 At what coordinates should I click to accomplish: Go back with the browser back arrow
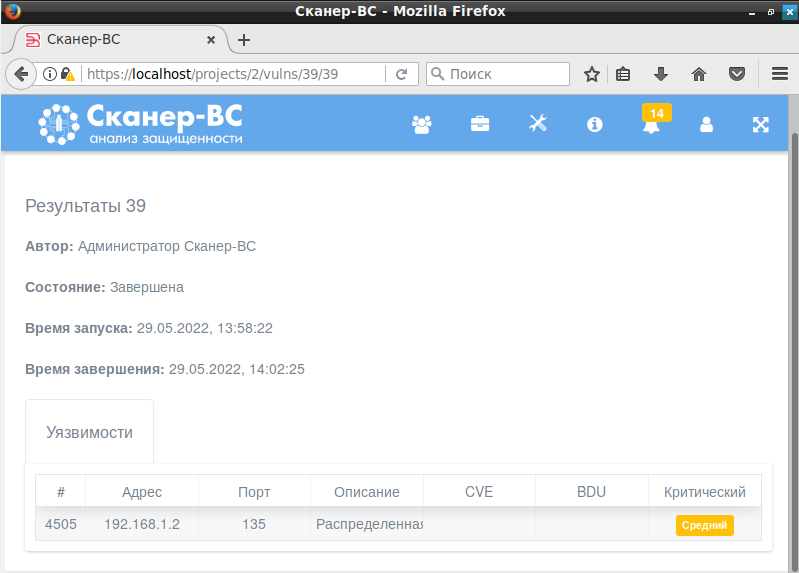pyautogui.click(x=21, y=74)
